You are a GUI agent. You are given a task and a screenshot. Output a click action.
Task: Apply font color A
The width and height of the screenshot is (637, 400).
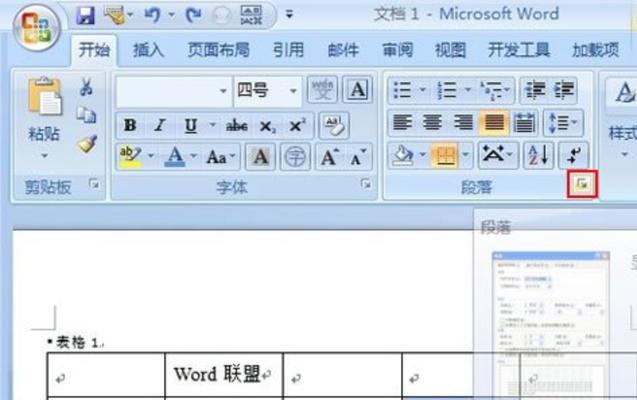coord(175,157)
